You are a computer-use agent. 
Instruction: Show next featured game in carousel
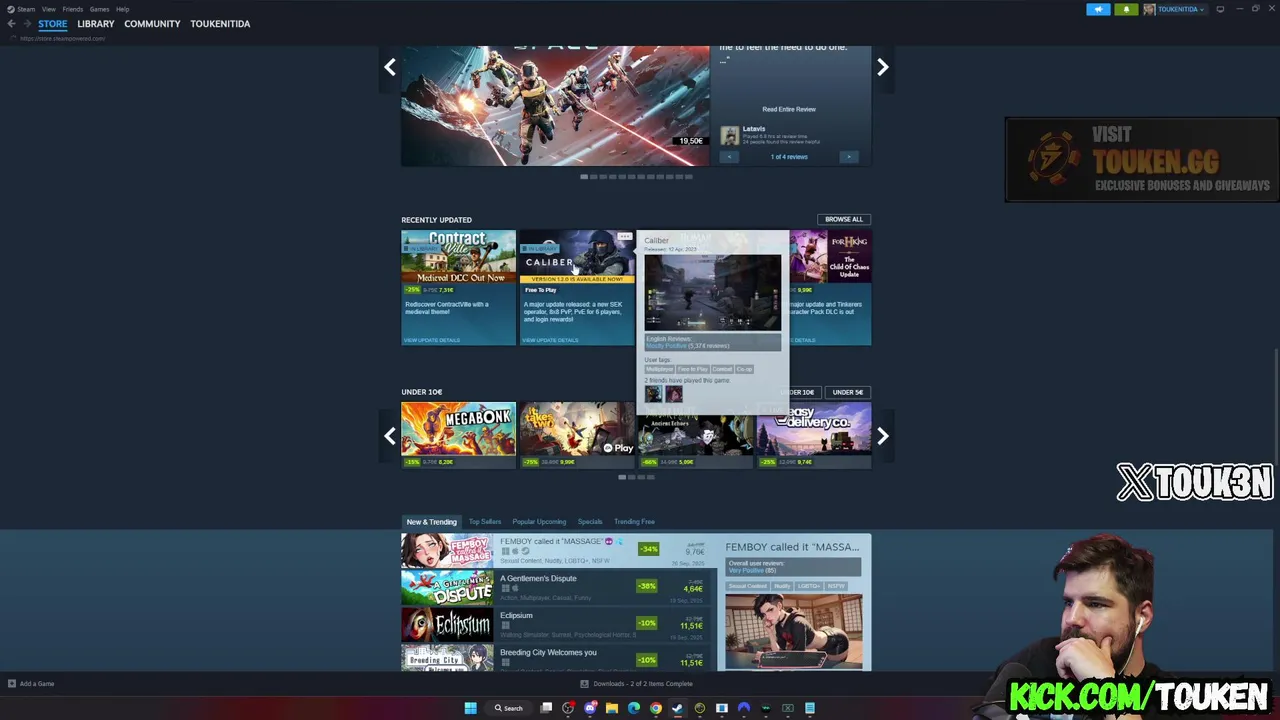coord(882,67)
